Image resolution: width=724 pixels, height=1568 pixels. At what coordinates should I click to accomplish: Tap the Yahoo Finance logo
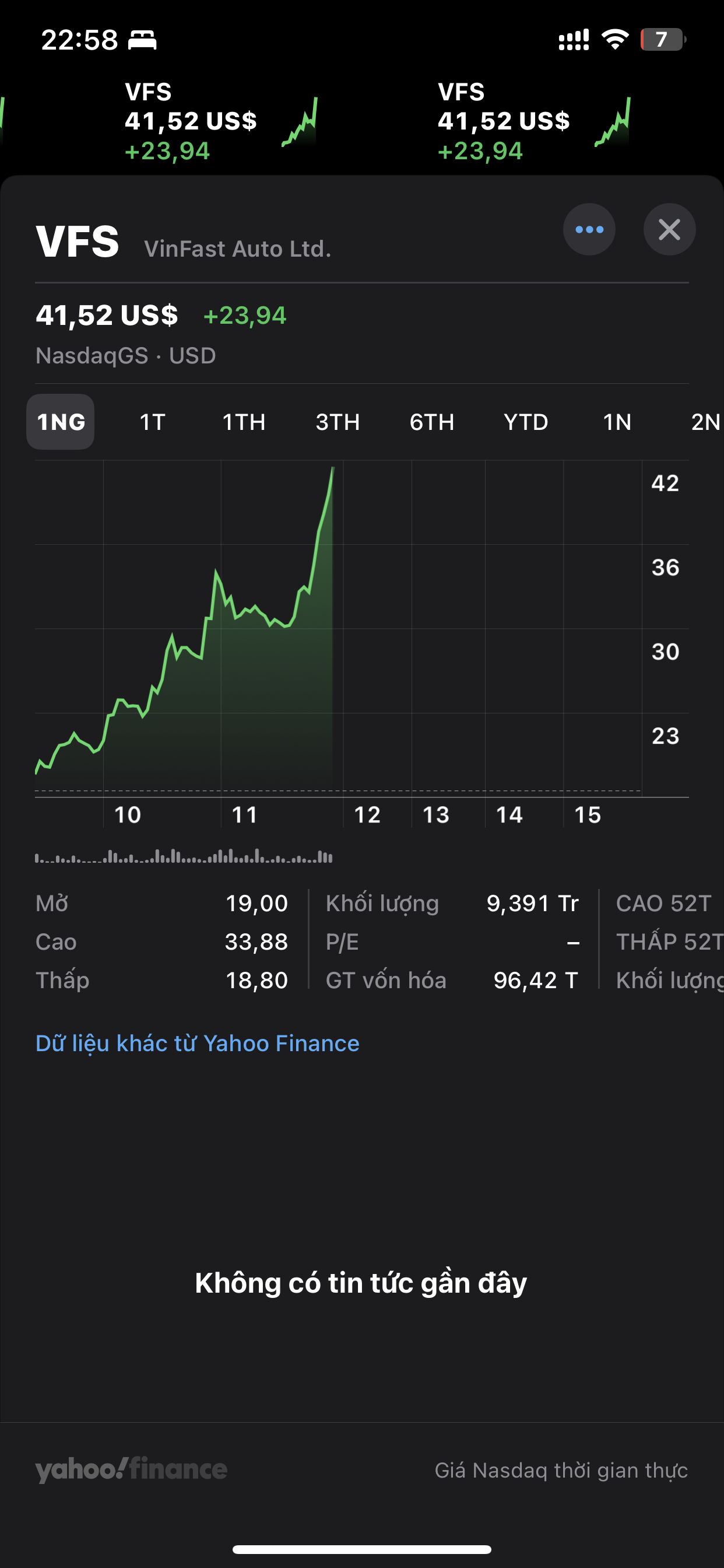[x=131, y=1469]
